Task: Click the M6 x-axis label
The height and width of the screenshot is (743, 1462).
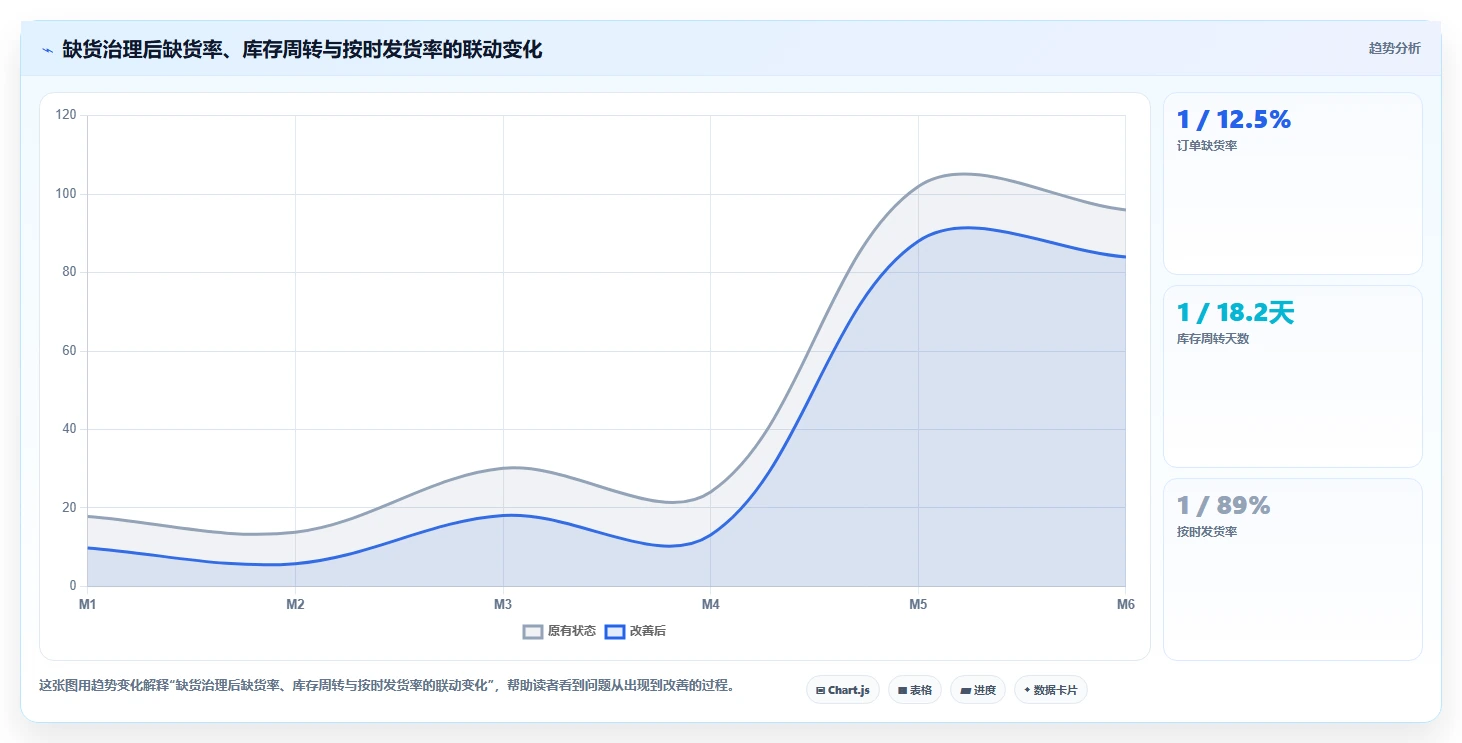Action: click(x=1126, y=604)
